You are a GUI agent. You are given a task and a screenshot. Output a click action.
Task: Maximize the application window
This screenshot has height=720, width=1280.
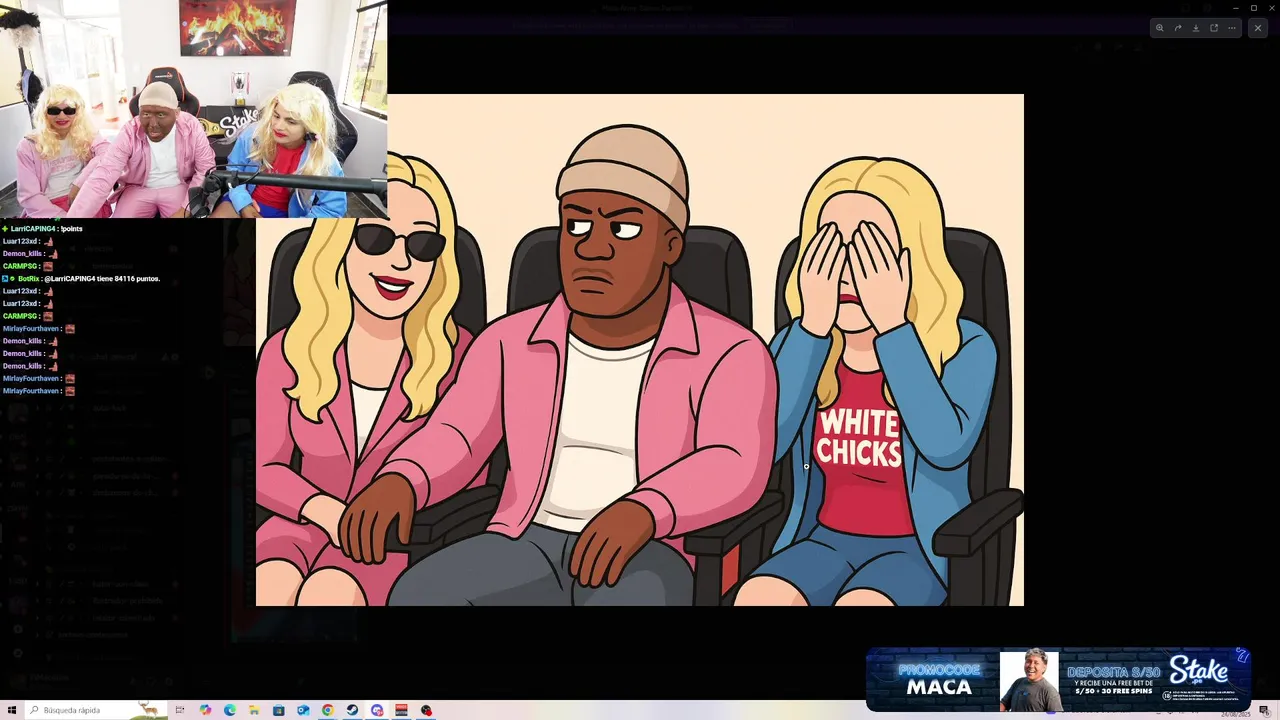pos(1253,8)
